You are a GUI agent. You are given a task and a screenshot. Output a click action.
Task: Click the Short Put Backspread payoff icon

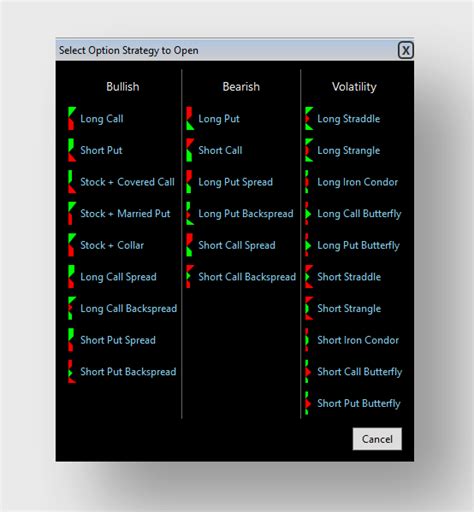tap(72, 372)
